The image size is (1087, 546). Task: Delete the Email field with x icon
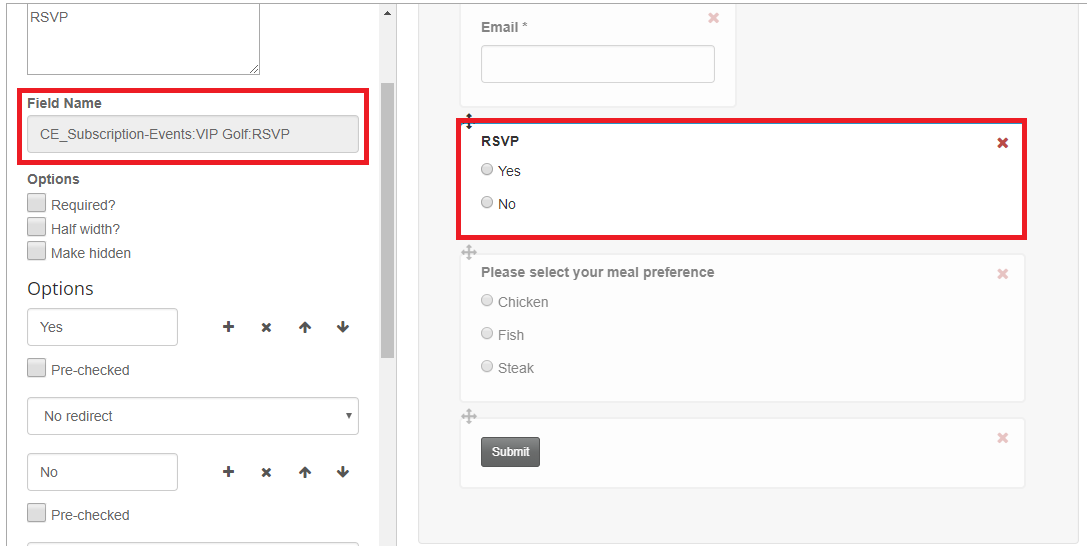coord(713,18)
